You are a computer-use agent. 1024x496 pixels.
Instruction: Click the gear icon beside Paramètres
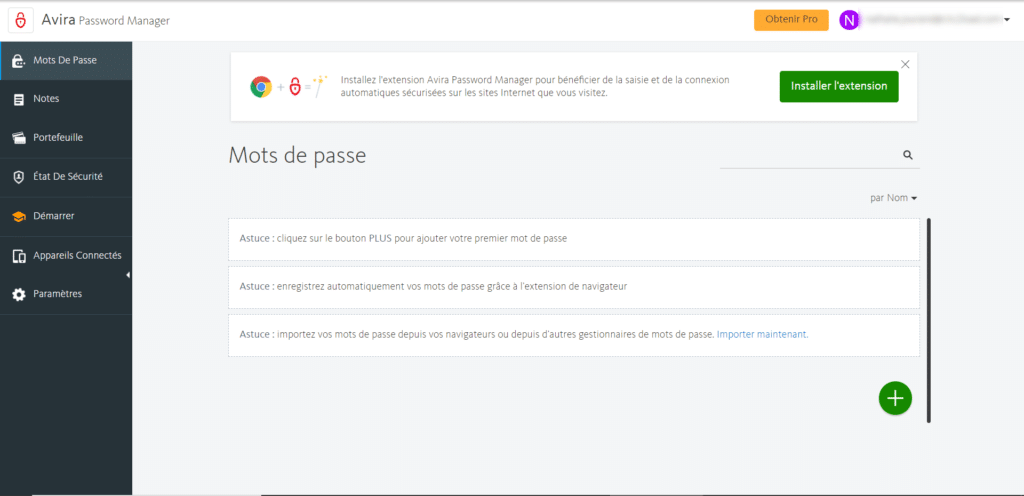(19, 295)
